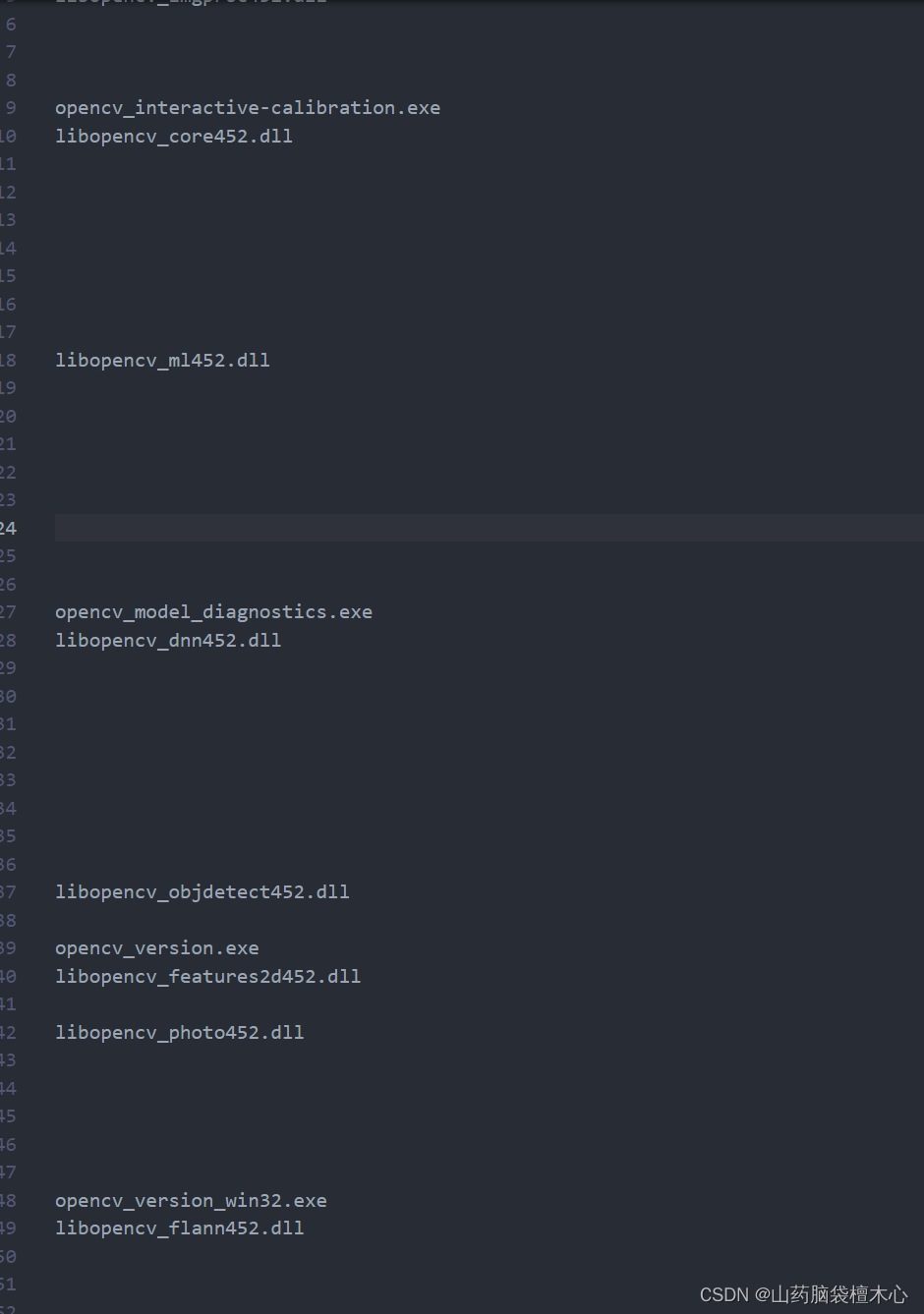Click on libopencv_flann452.dll text
Viewport: 924px width, 1314px height.
pyautogui.click(x=179, y=1228)
